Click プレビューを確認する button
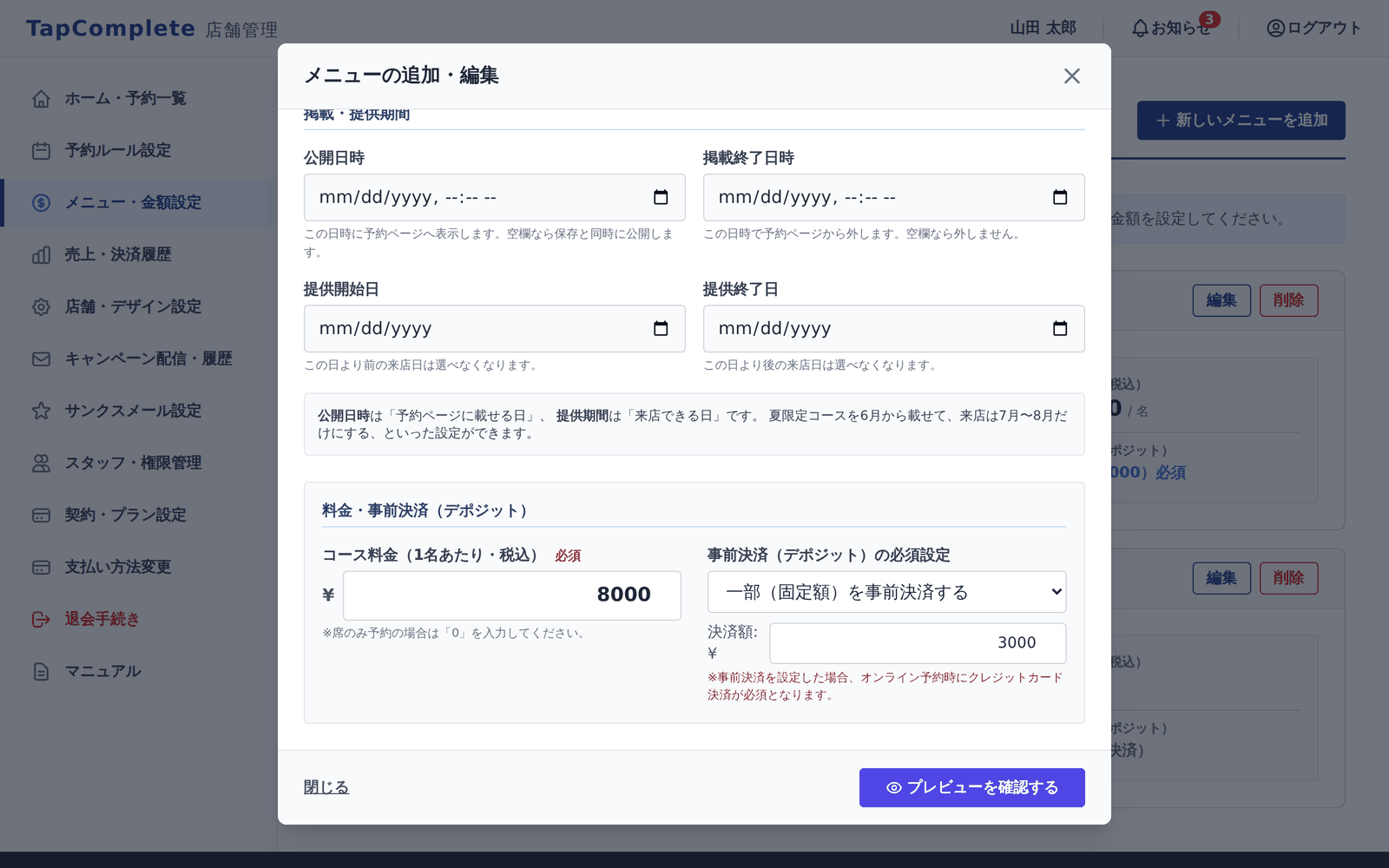The width and height of the screenshot is (1389, 868). coord(971,787)
